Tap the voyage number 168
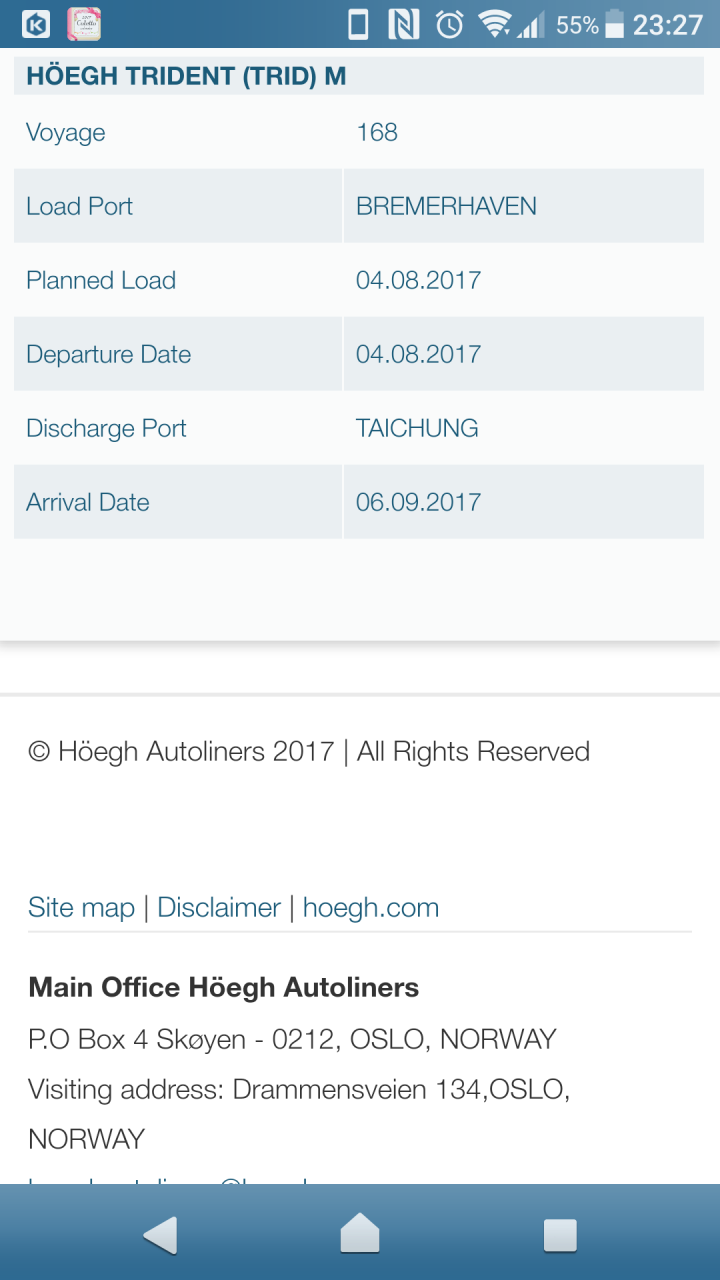 tap(377, 132)
